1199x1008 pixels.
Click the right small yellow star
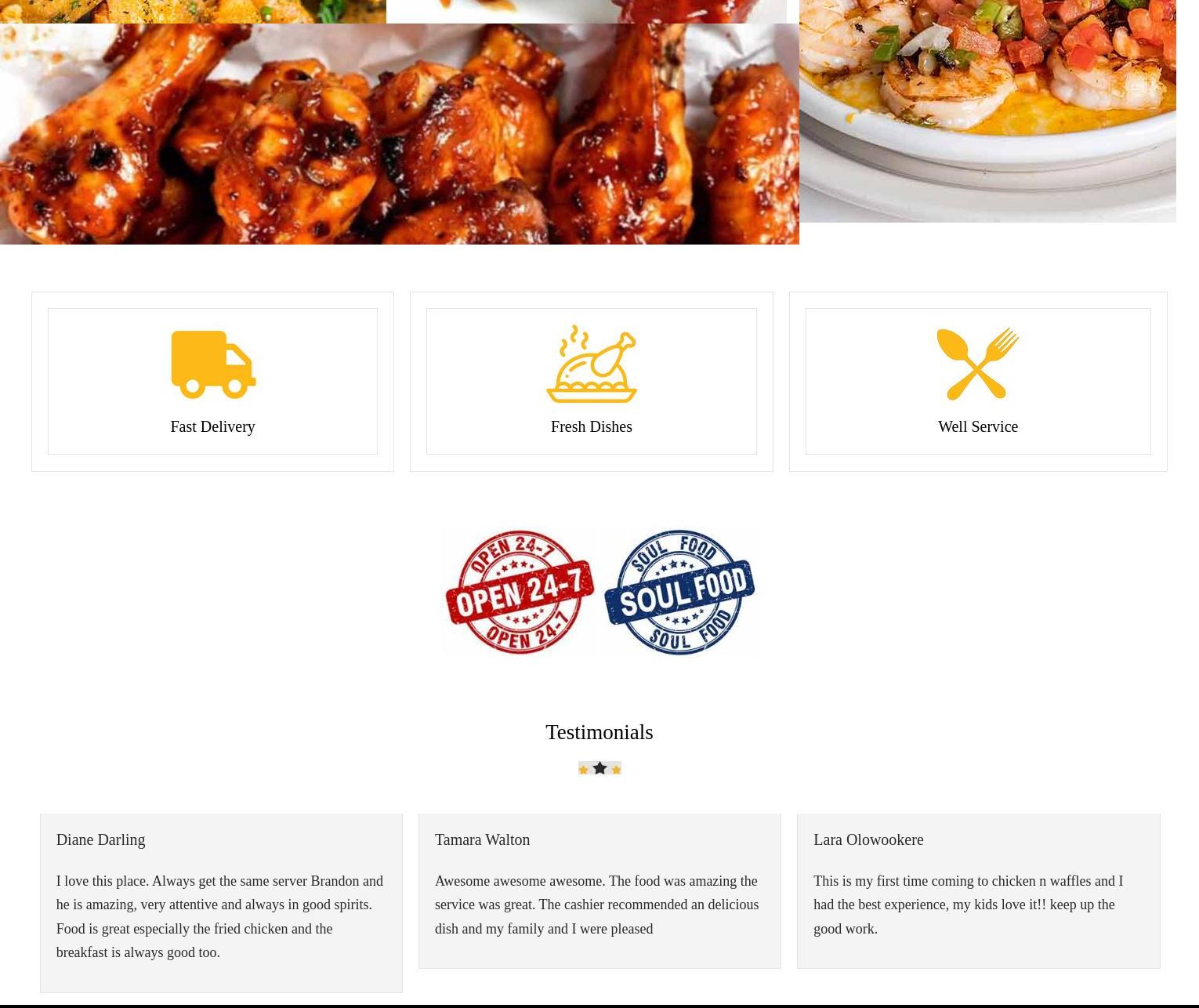point(616,770)
